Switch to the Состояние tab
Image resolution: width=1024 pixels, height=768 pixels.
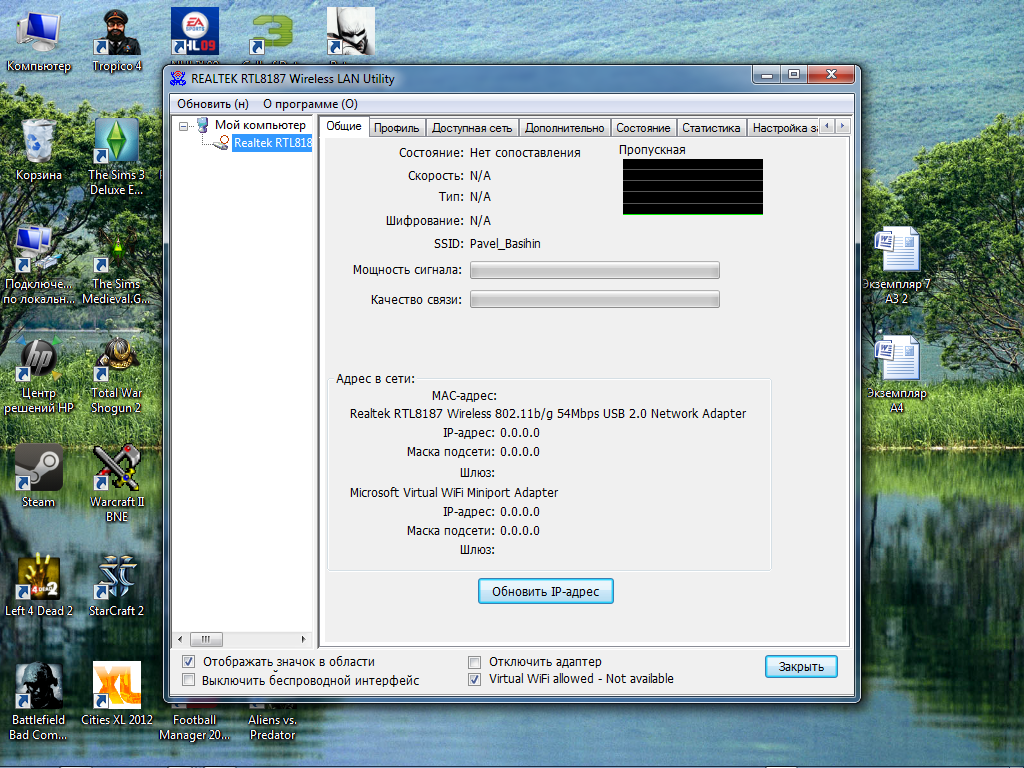[643, 128]
